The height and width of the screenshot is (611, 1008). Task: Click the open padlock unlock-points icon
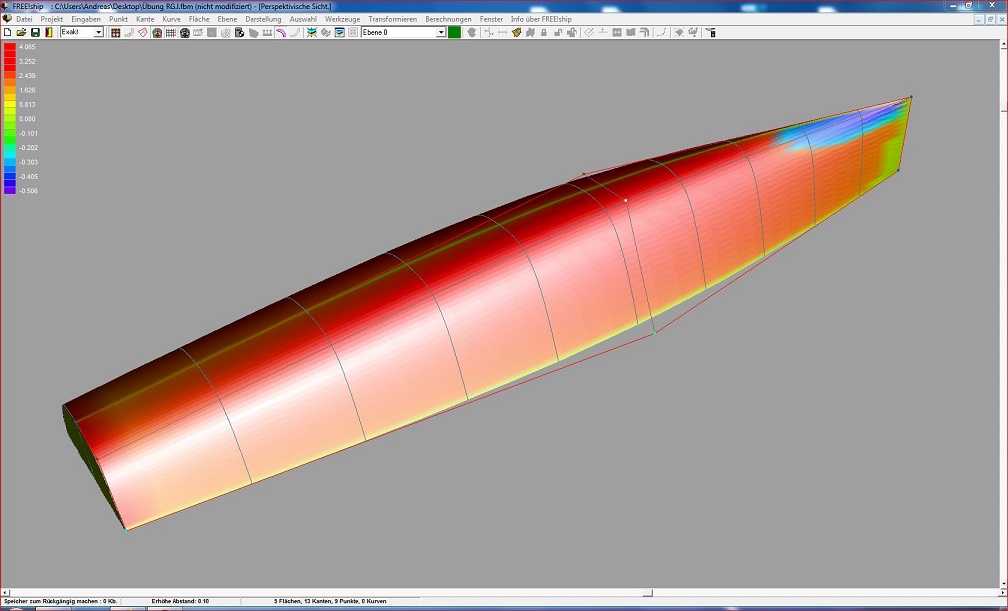tap(557, 33)
